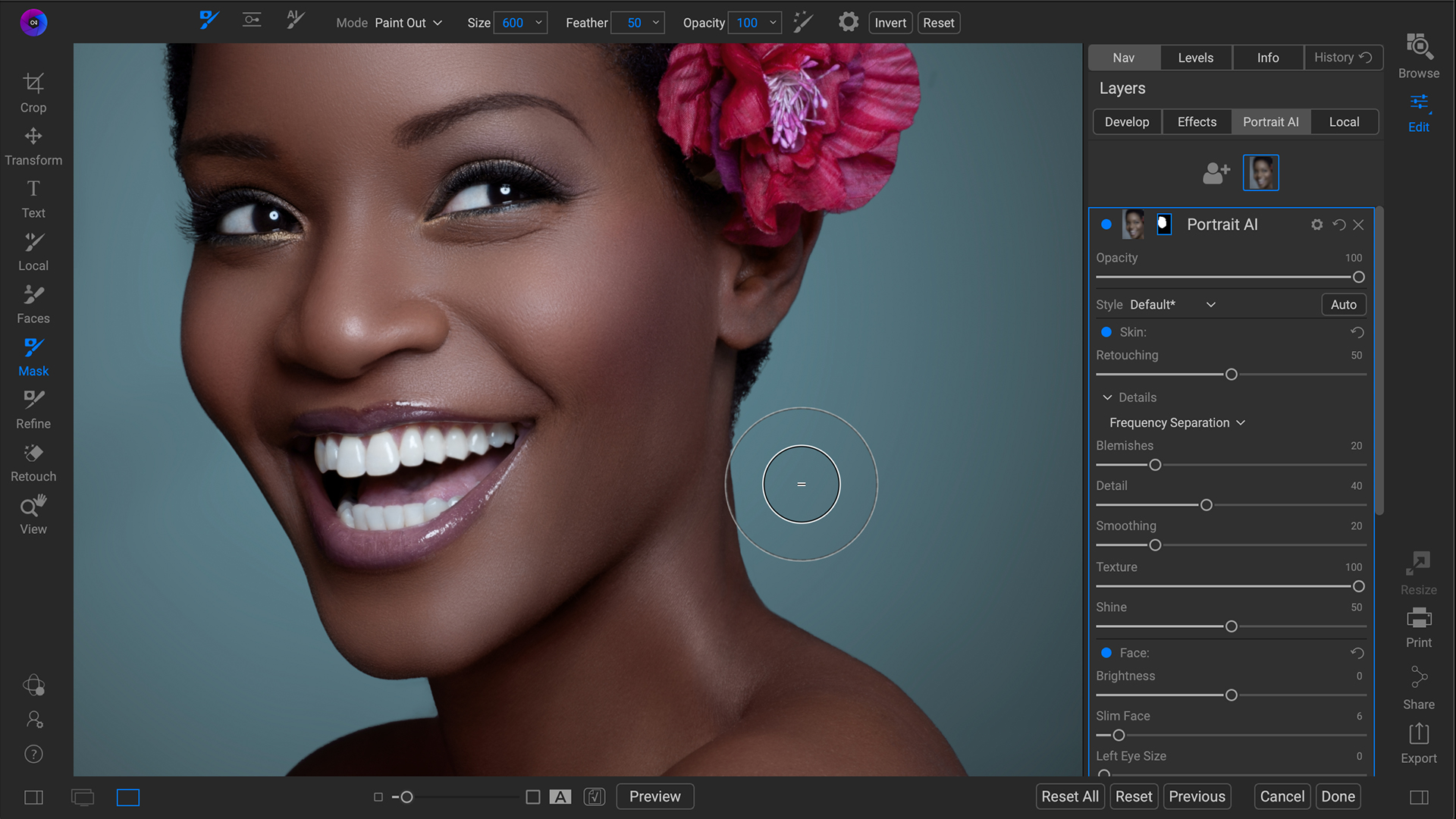Open the Faces tool
The width and height of the screenshot is (1456, 819).
[x=33, y=303]
